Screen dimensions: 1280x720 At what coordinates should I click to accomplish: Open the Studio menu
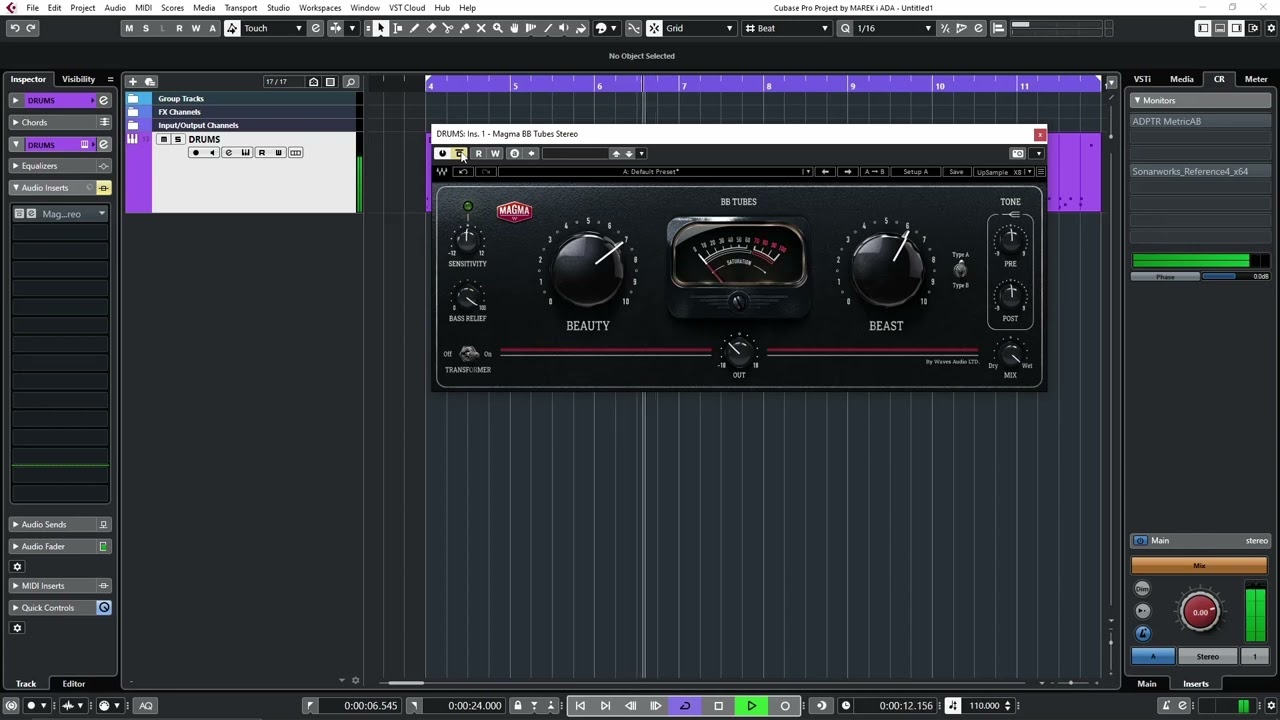[278, 8]
